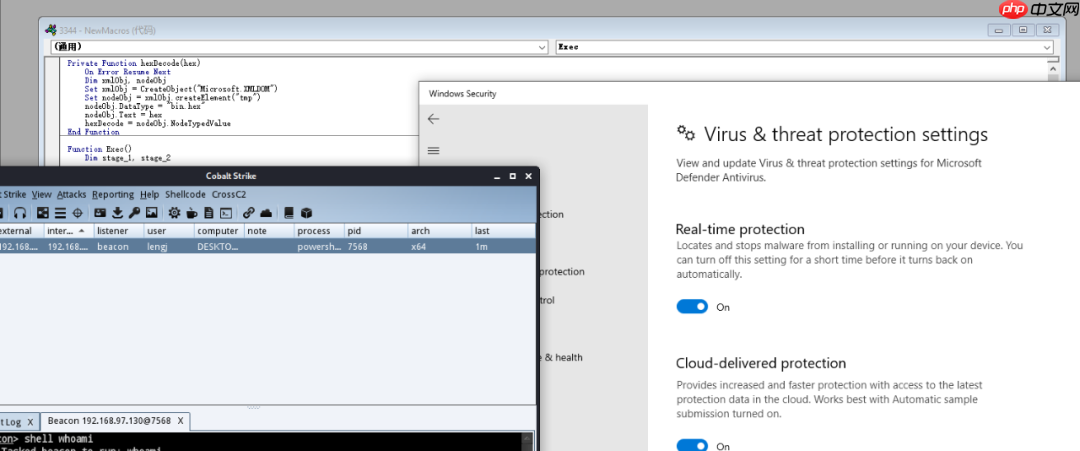This screenshot has height=451, width=1080.
Task: Click hexDecode function declaration line
Action: coord(134,63)
